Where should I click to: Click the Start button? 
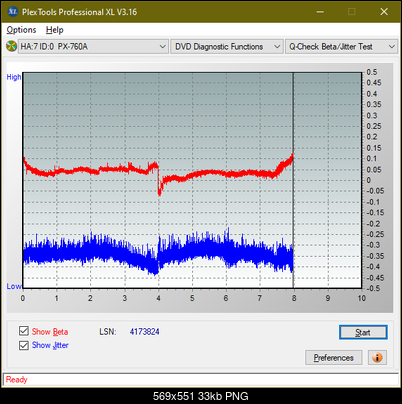pos(363,332)
